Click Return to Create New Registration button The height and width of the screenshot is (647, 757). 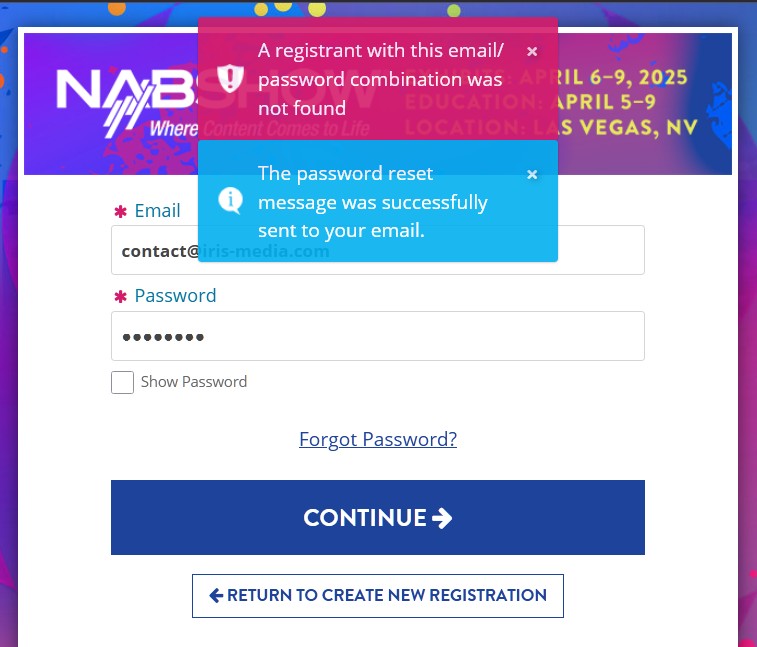coord(378,596)
